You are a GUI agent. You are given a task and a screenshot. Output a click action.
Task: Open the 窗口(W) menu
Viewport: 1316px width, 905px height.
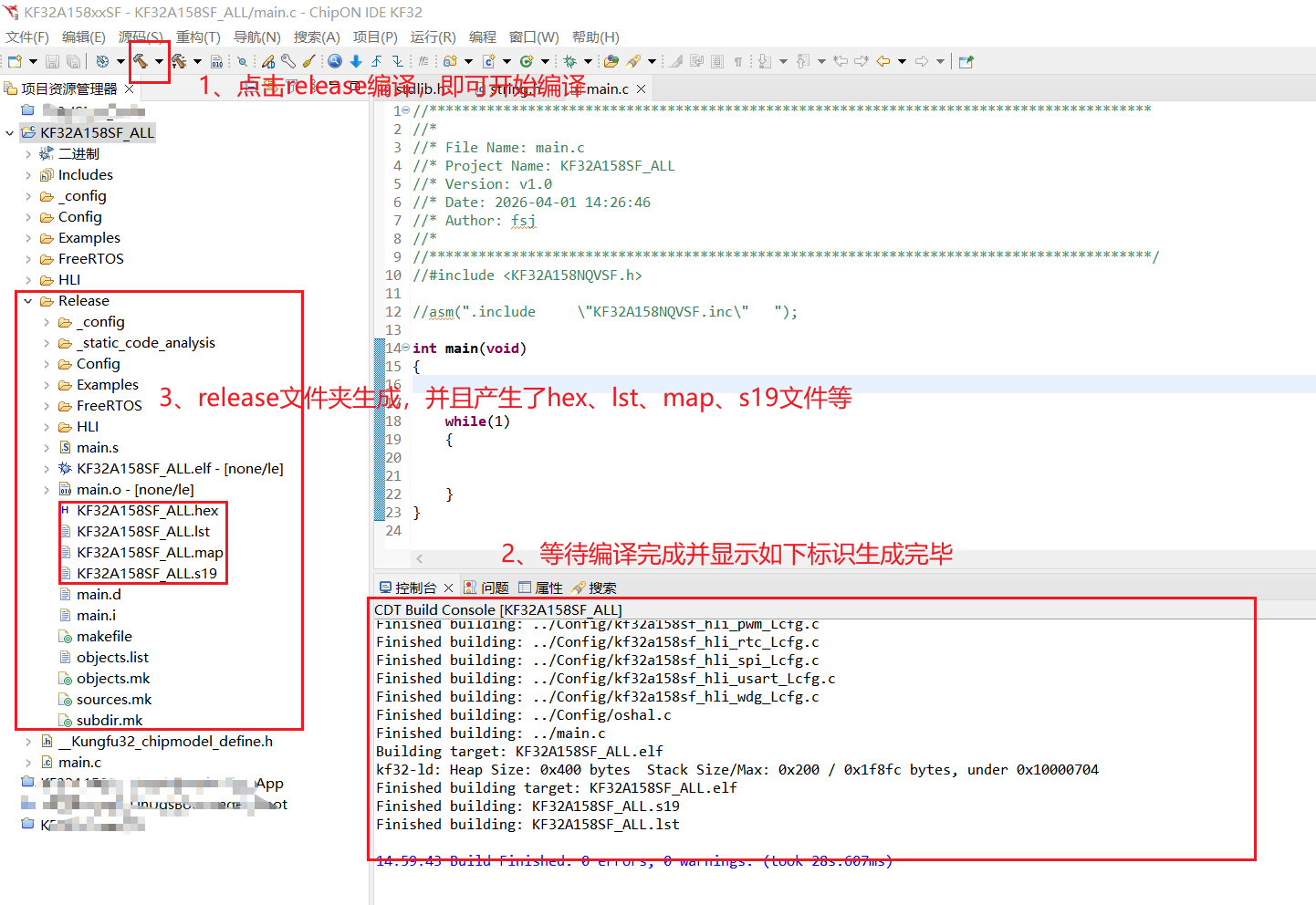534,36
